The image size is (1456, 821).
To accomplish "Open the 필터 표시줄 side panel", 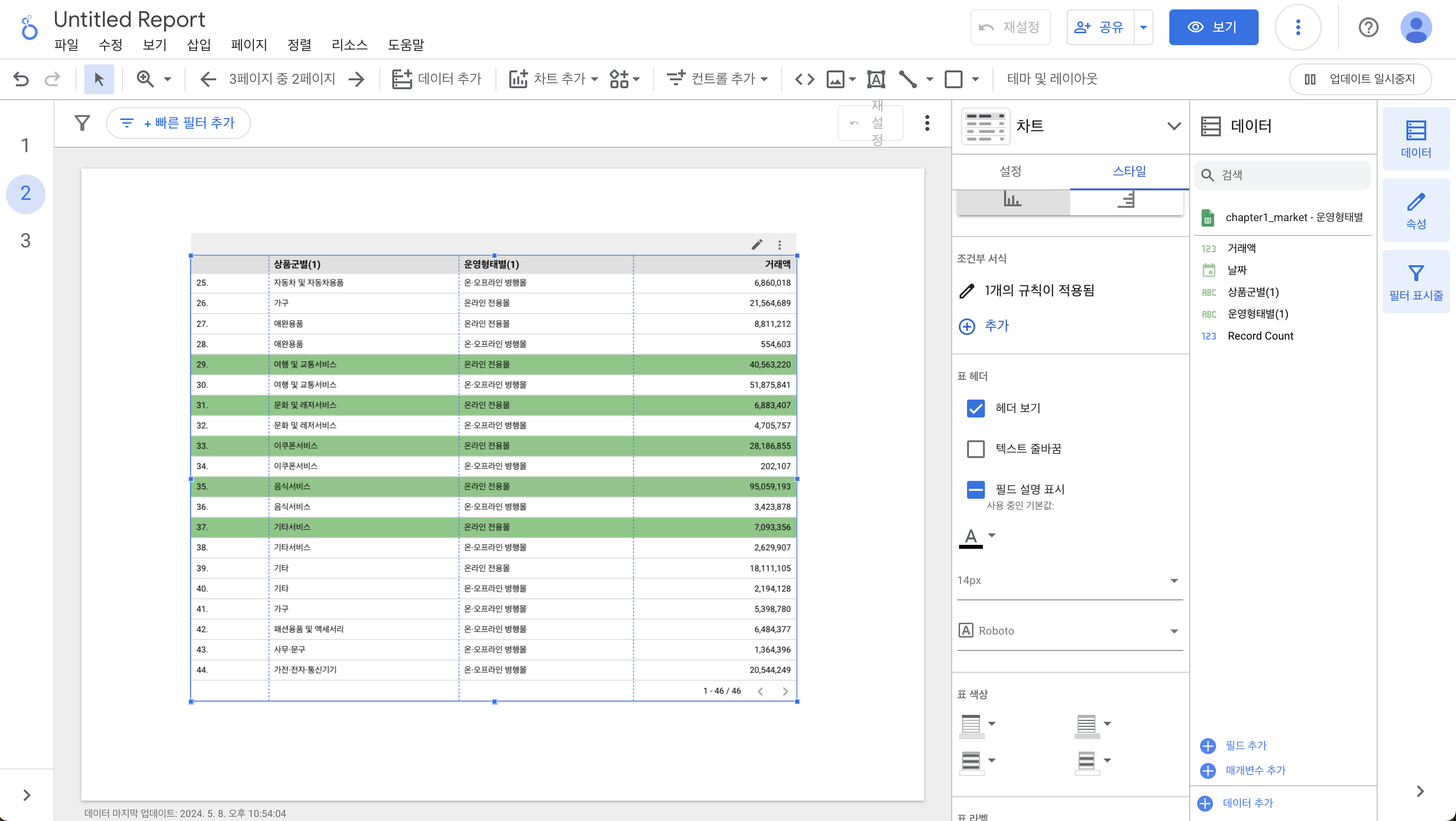I will (x=1415, y=282).
